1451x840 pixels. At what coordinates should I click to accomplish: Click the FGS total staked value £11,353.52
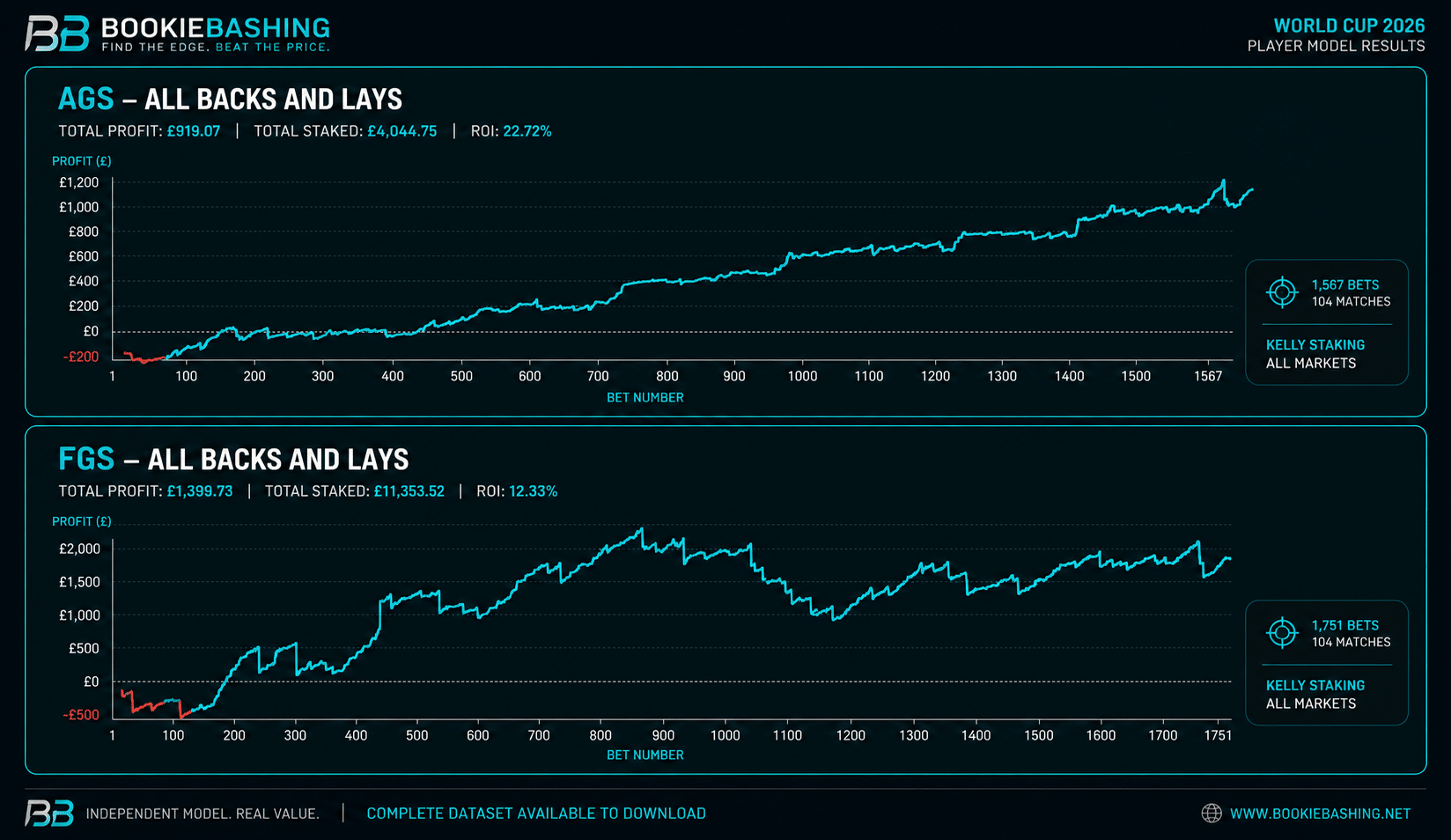409,491
